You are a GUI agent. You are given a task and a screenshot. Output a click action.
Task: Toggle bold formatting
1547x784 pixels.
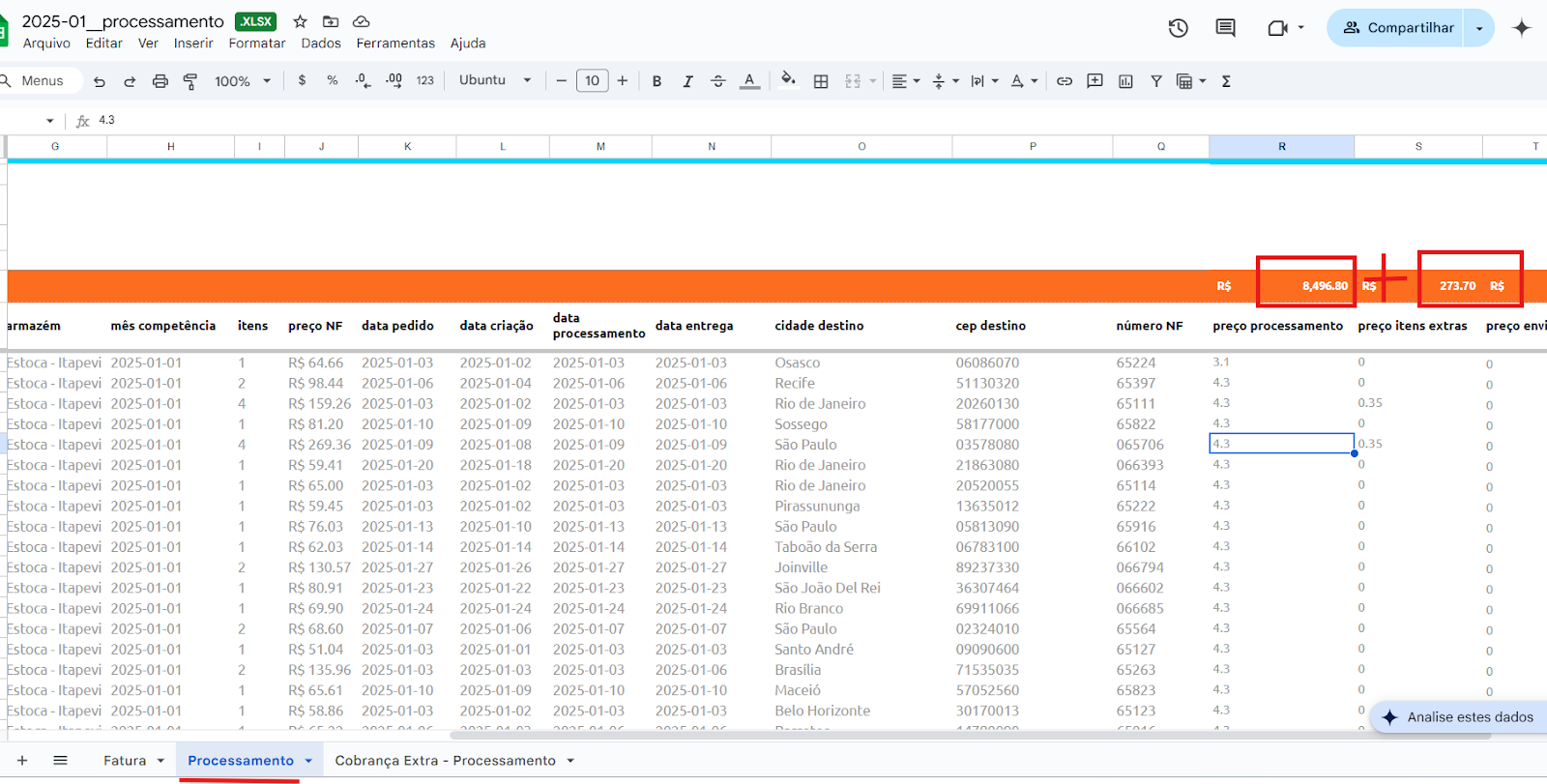[x=657, y=81]
